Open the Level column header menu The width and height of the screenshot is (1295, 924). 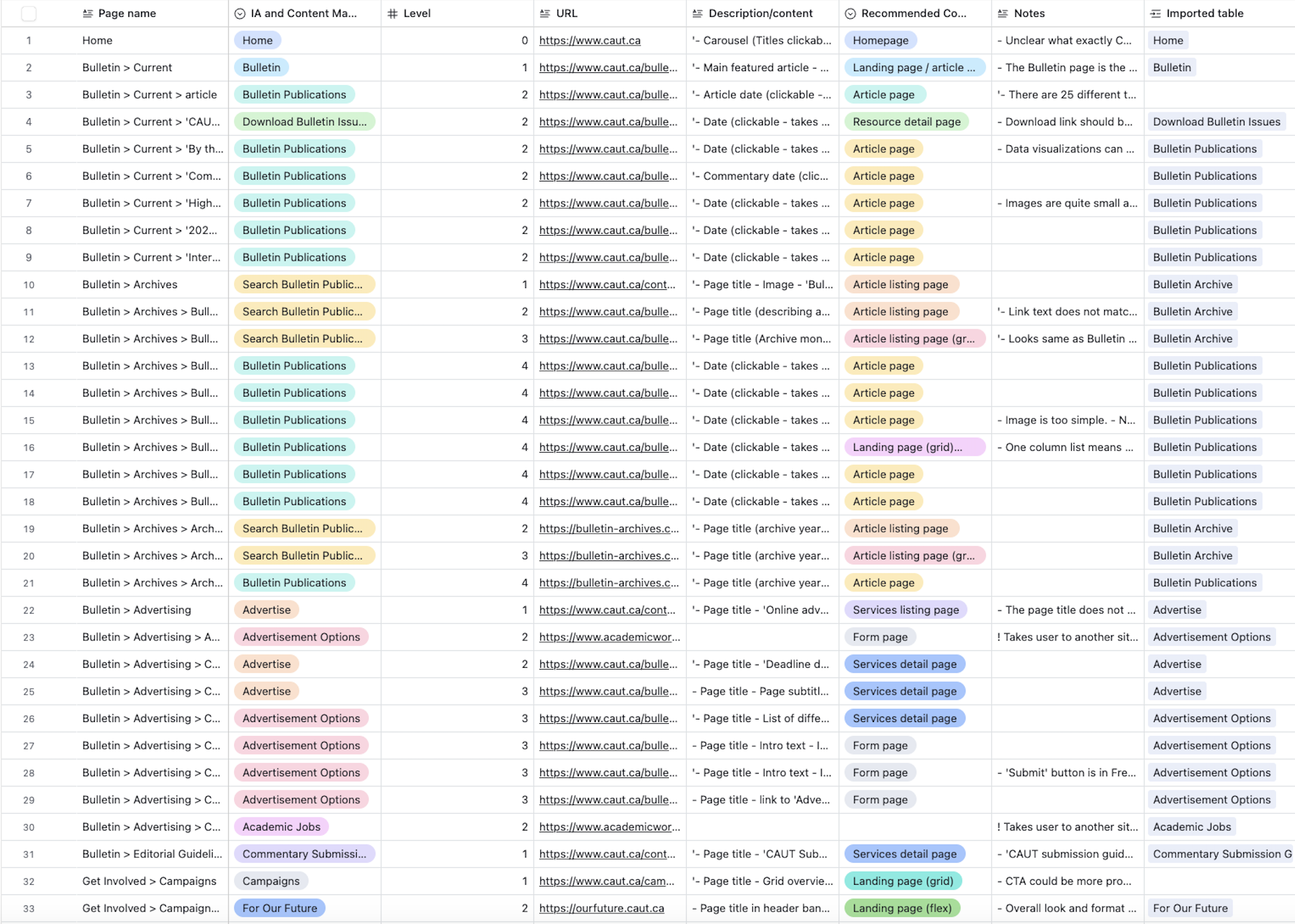(x=417, y=13)
